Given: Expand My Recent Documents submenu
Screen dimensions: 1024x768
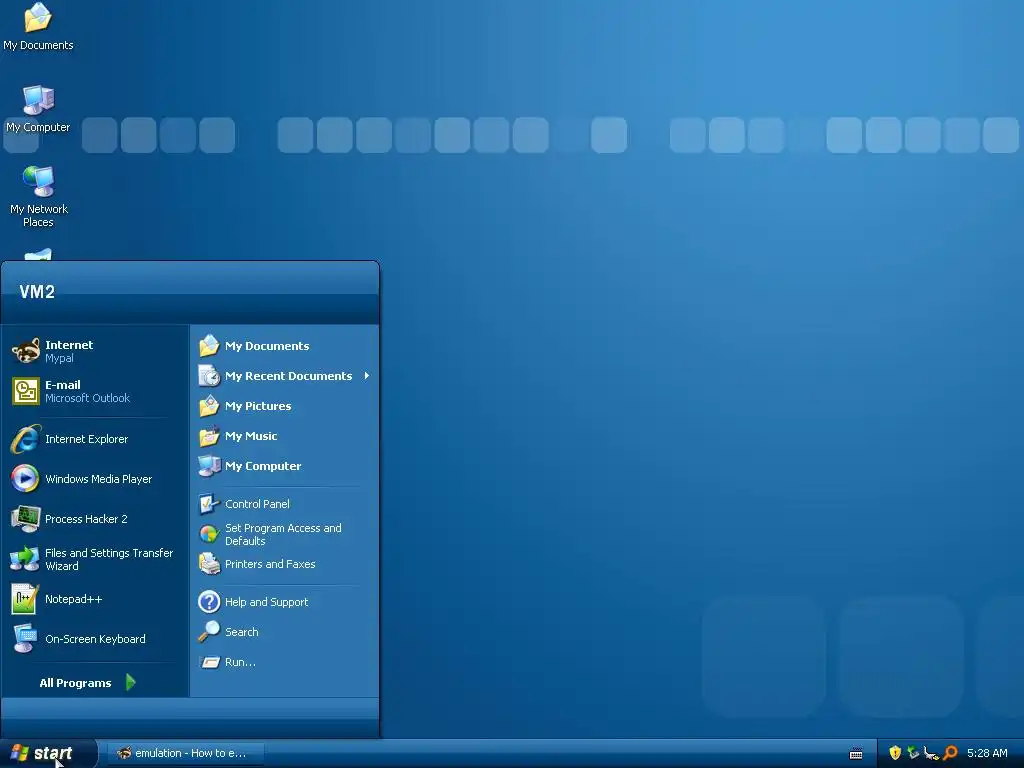Looking at the screenshot, I should (x=285, y=376).
